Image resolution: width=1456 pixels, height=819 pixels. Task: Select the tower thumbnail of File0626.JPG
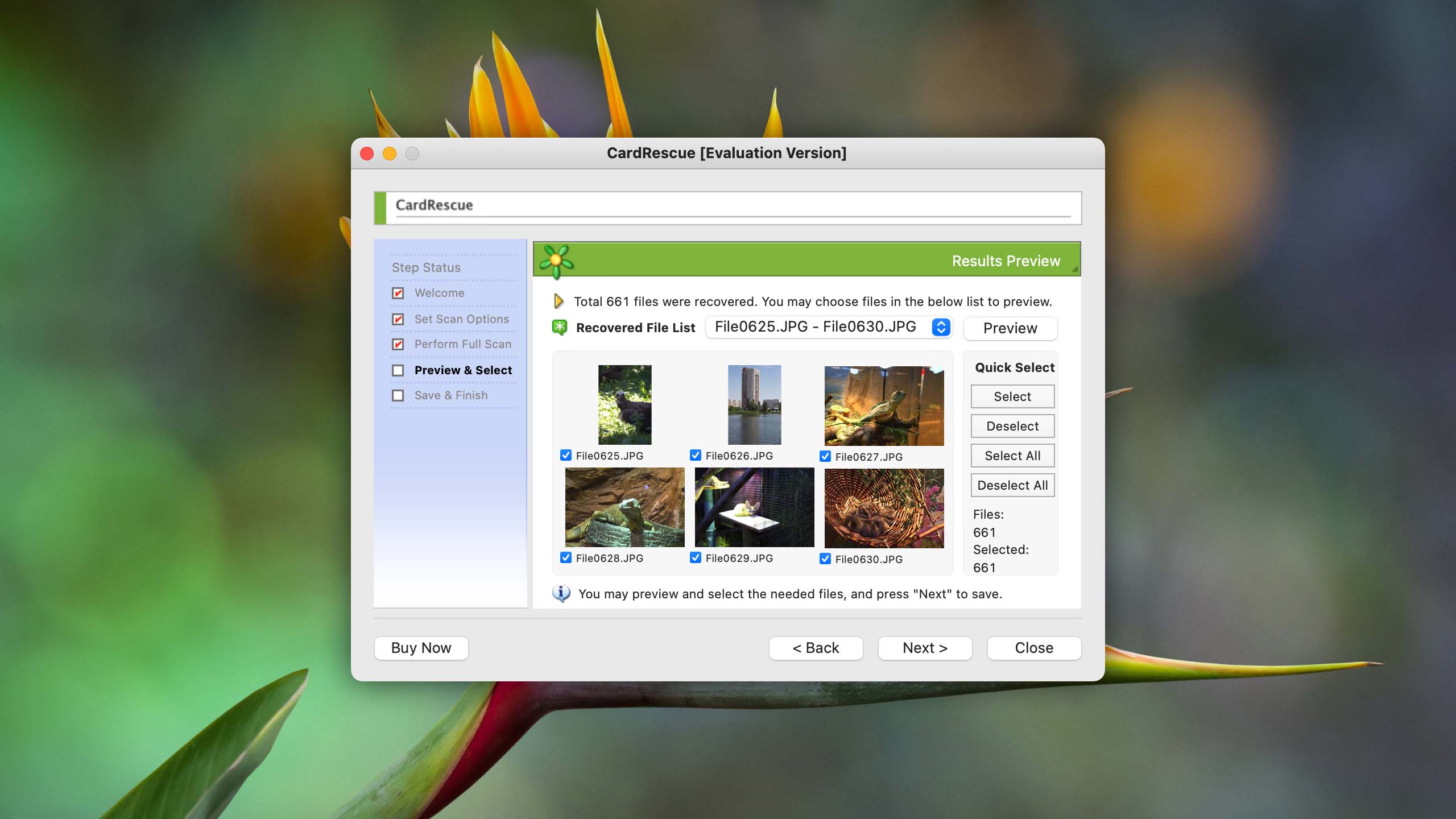(x=754, y=405)
